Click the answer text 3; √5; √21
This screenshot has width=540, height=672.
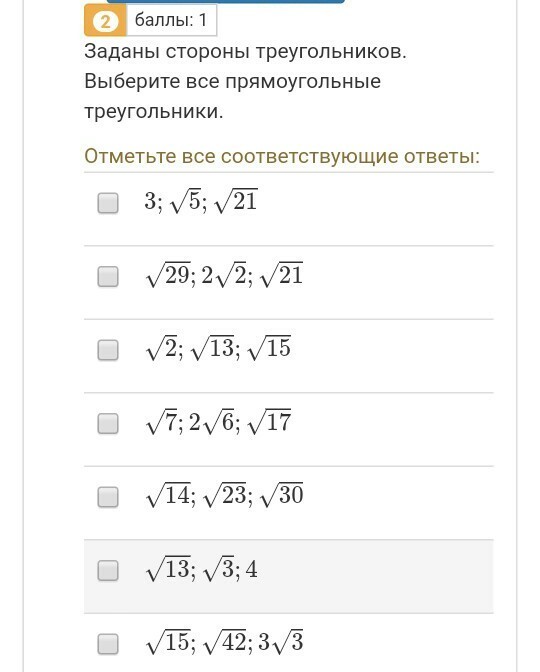201,201
